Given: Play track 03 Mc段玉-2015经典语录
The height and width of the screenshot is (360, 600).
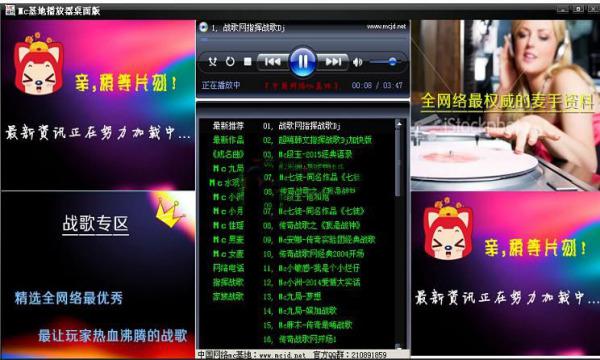Looking at the screenshot, I should 307,154.
